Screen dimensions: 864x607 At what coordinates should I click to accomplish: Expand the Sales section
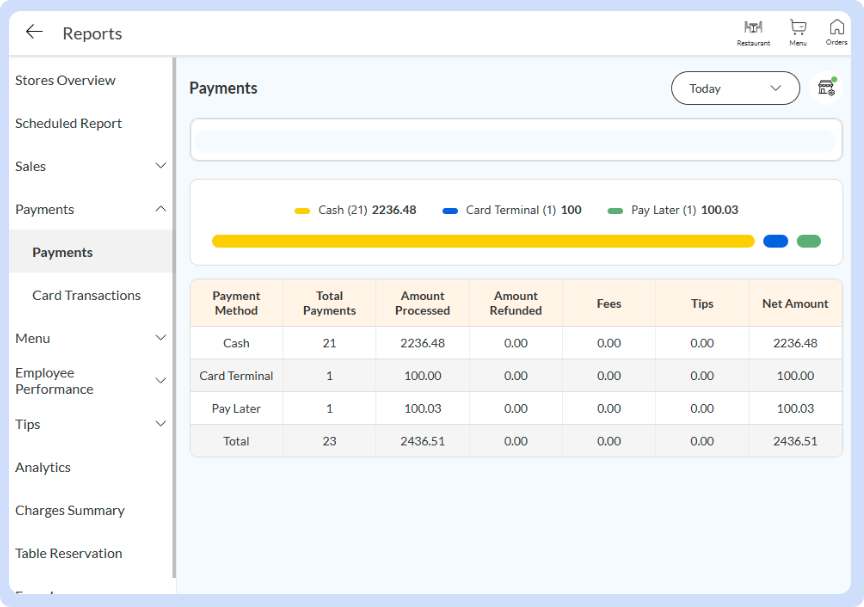click(160, 166)
